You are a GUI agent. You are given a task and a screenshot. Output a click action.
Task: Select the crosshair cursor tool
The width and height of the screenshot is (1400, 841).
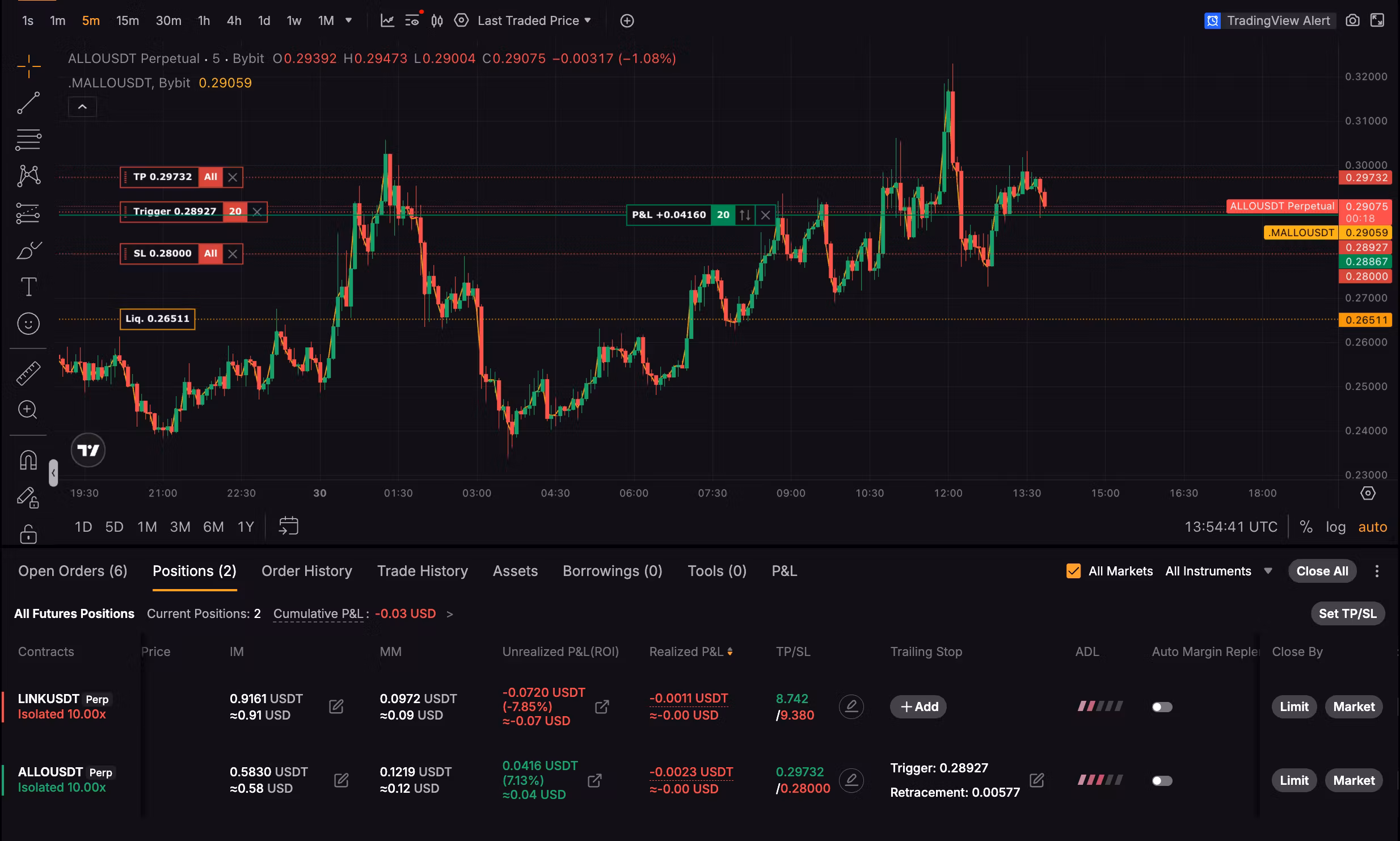(28, 66)
